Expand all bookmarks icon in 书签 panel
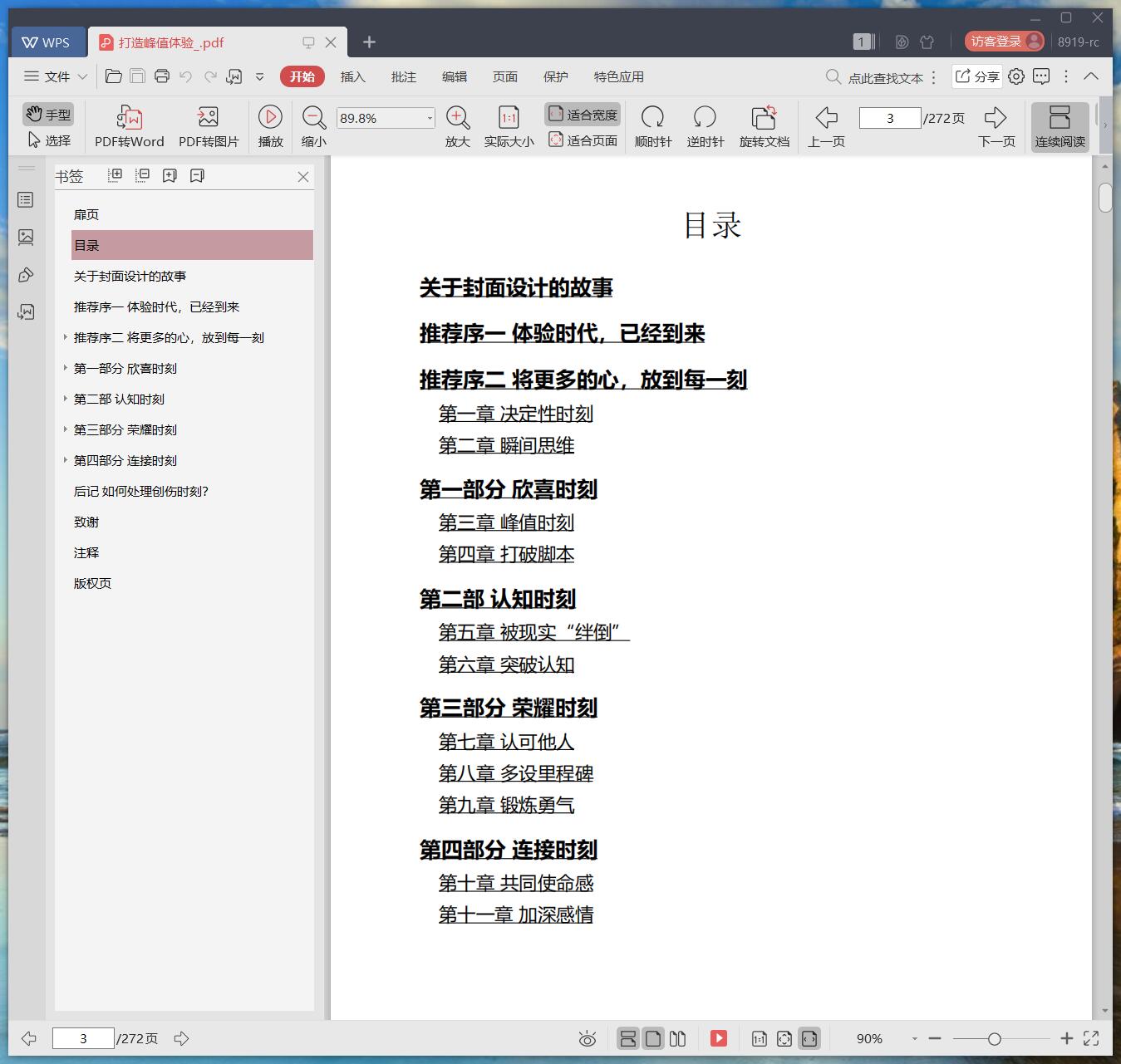This screenshot has height=1064, width=1121. (x=116, y=175)
